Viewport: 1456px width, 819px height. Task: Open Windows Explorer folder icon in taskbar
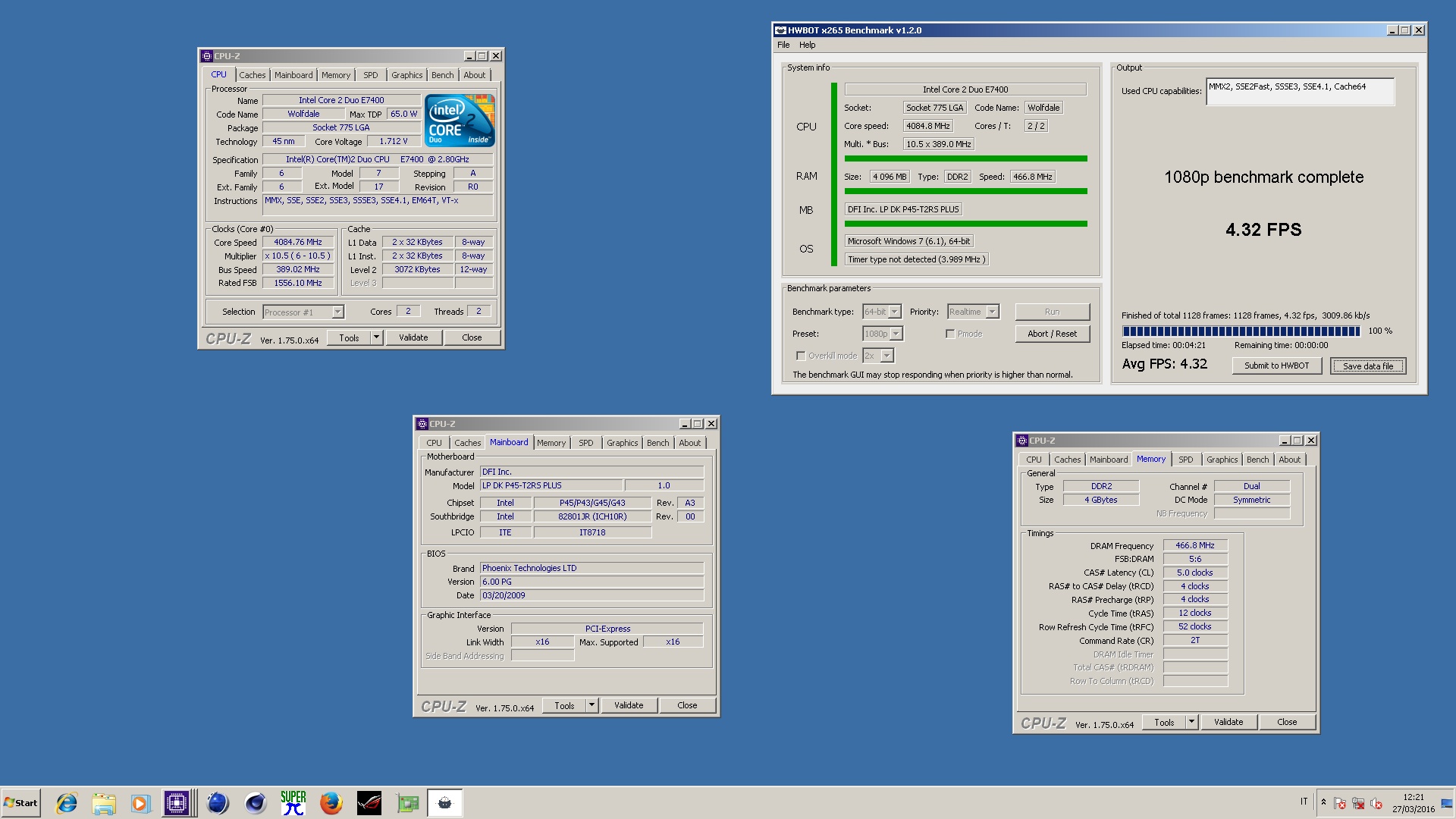coord(104,803)
